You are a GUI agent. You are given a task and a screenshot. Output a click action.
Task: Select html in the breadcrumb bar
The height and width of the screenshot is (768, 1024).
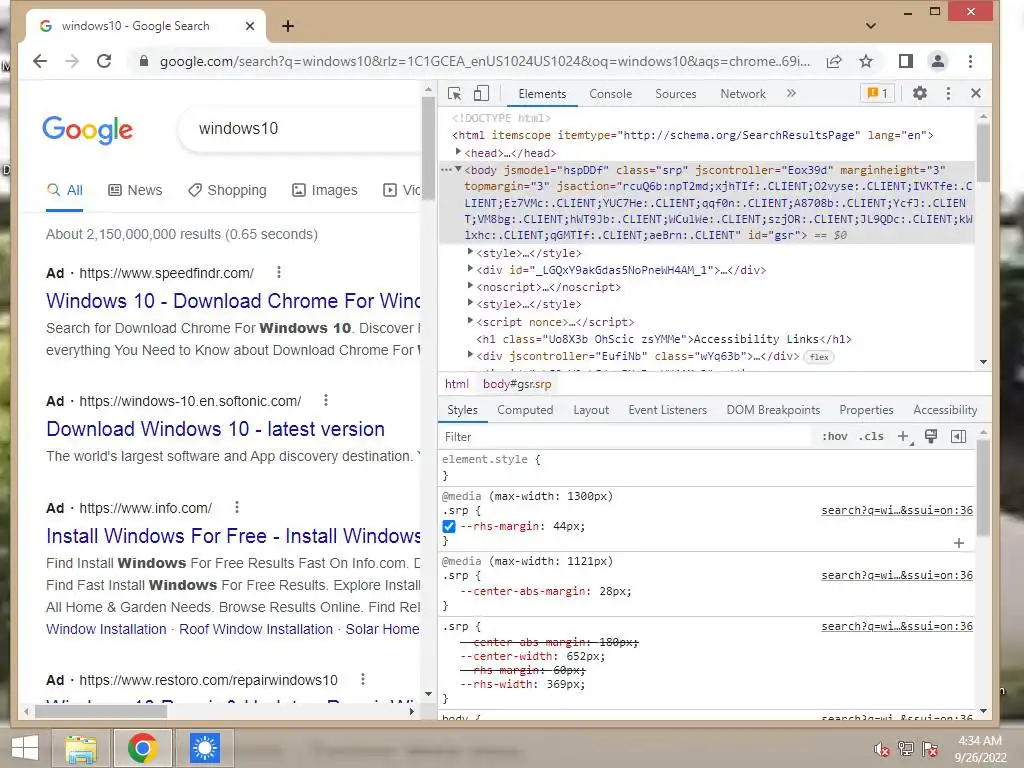coord(456,384)
